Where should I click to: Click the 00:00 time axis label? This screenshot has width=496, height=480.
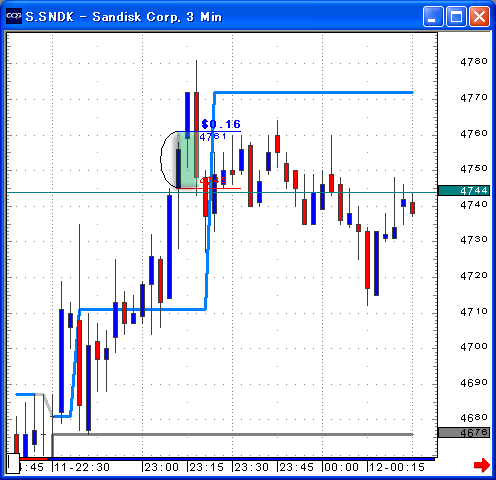pos(342,467)
